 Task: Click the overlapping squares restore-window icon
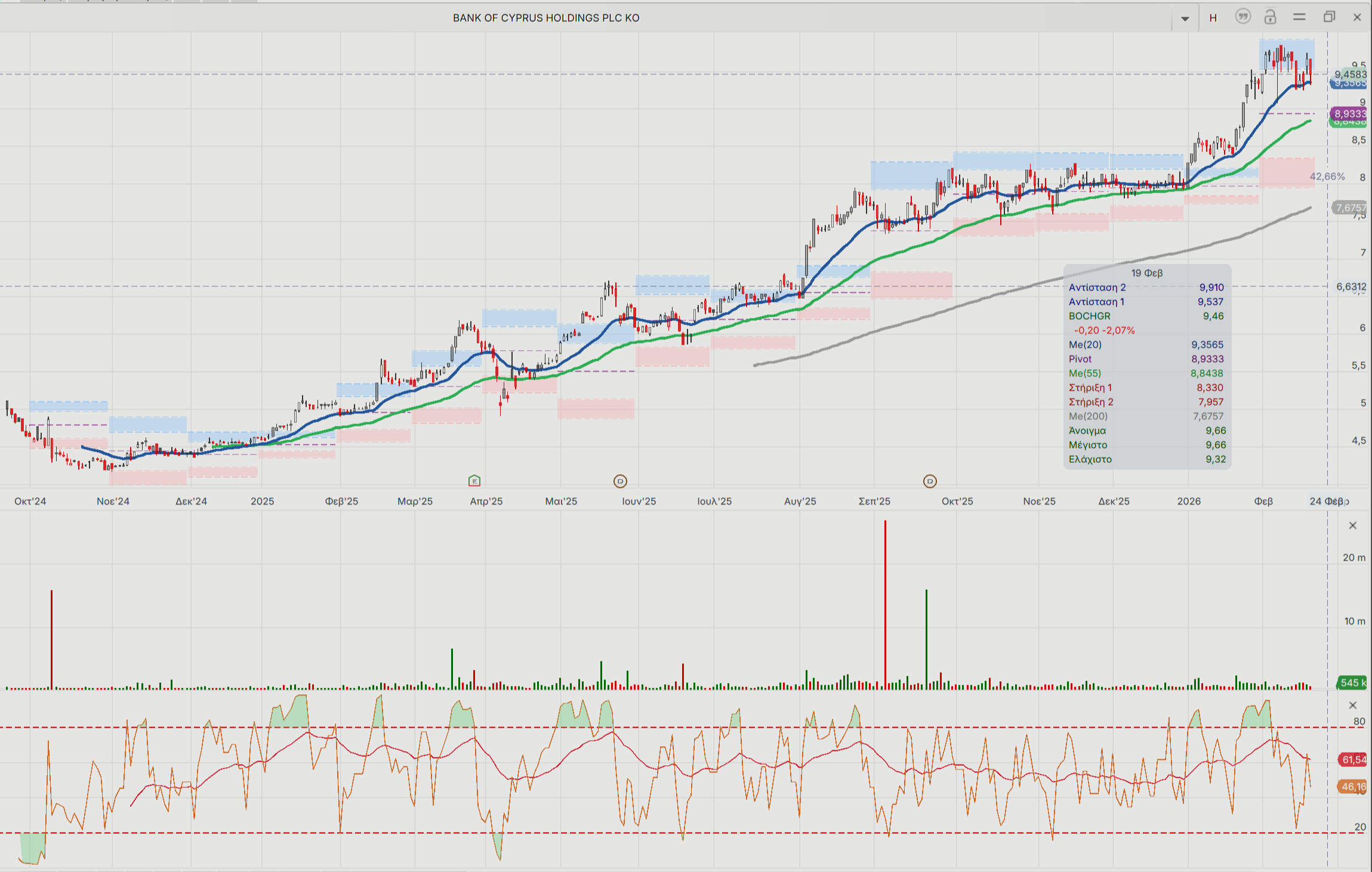pos(1329,17)
